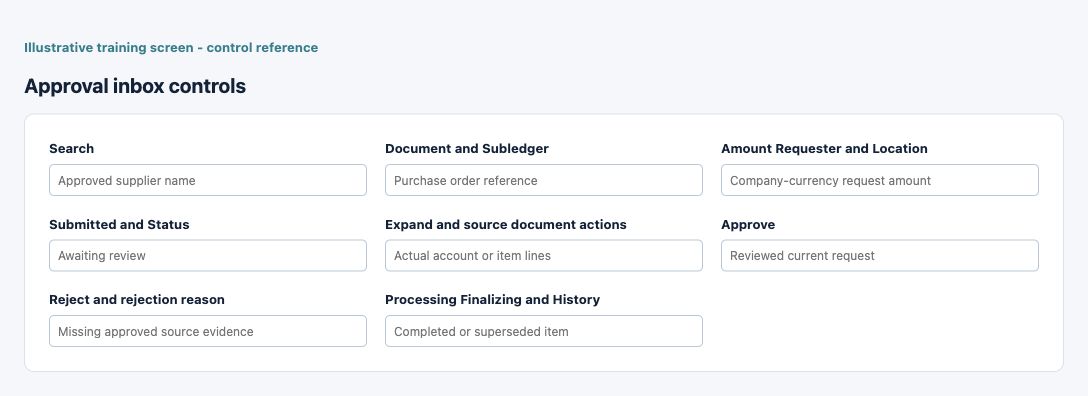The width and height of the screenshot is (1088, 396).
Task: Click the 'Reject and rejection reason' label
Action: coord(137,300)
